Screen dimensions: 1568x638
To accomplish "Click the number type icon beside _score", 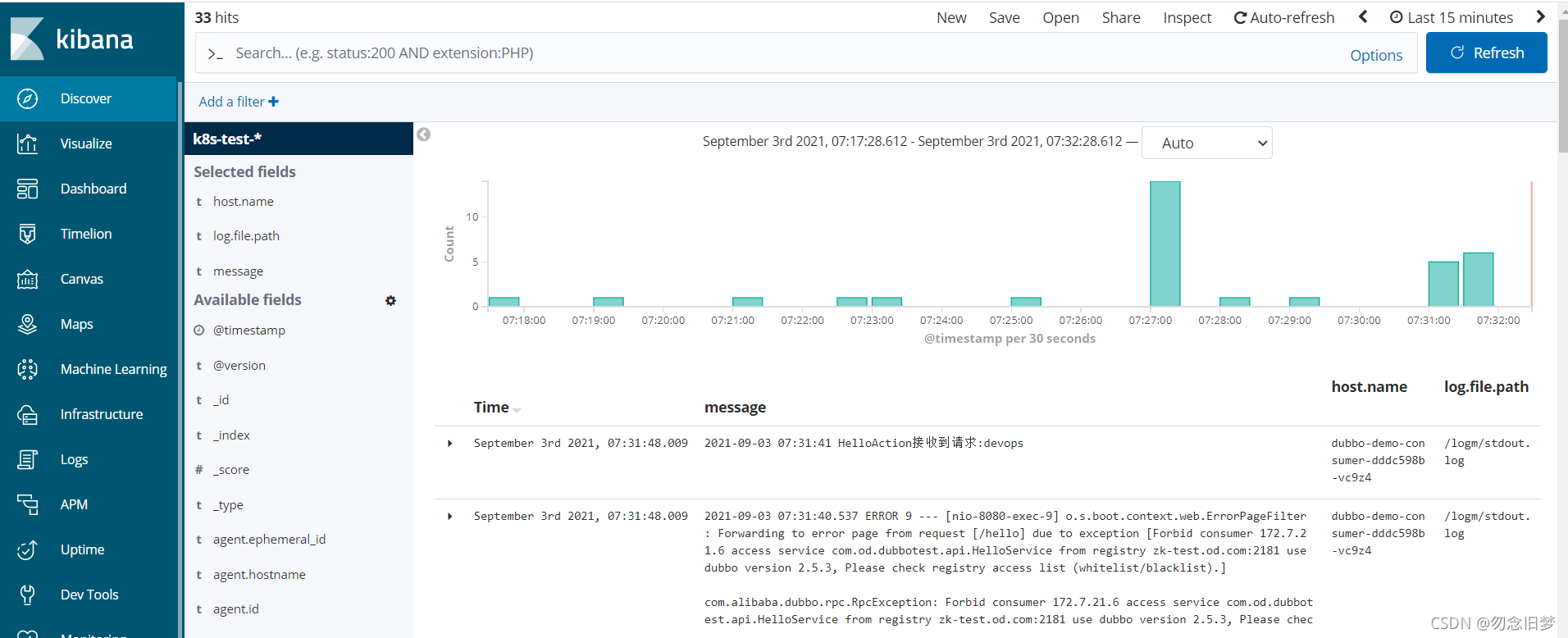I will 198,470.
